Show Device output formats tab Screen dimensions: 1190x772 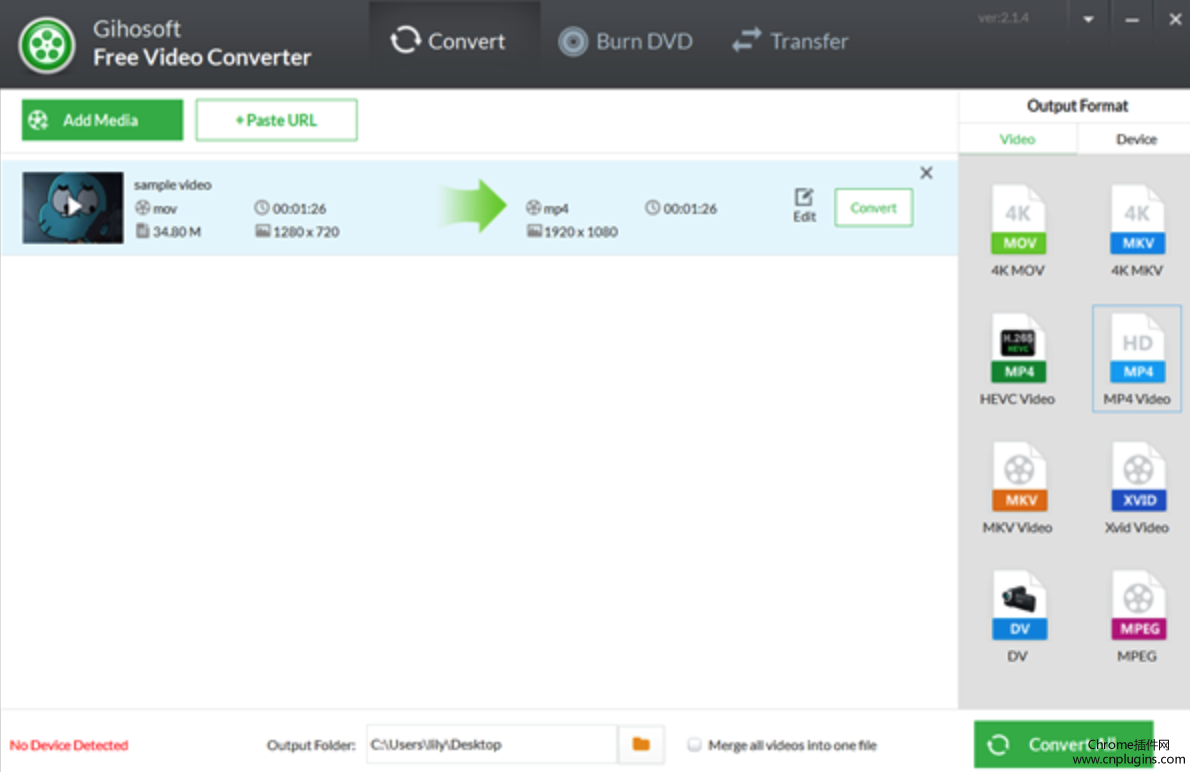1135,139
